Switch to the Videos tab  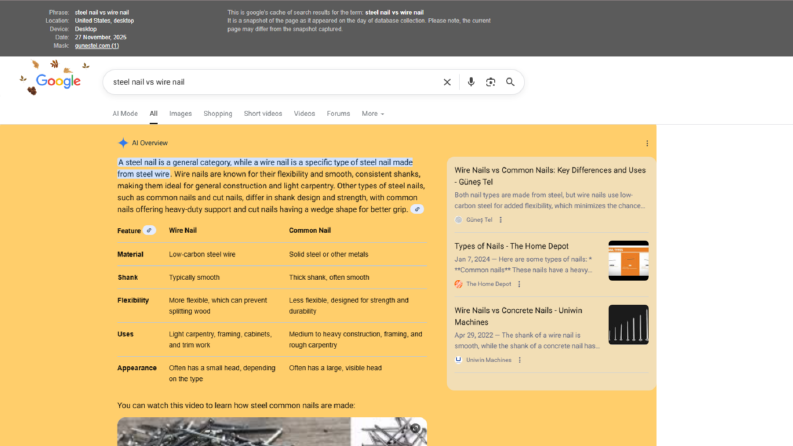click(x=304, y=114)
